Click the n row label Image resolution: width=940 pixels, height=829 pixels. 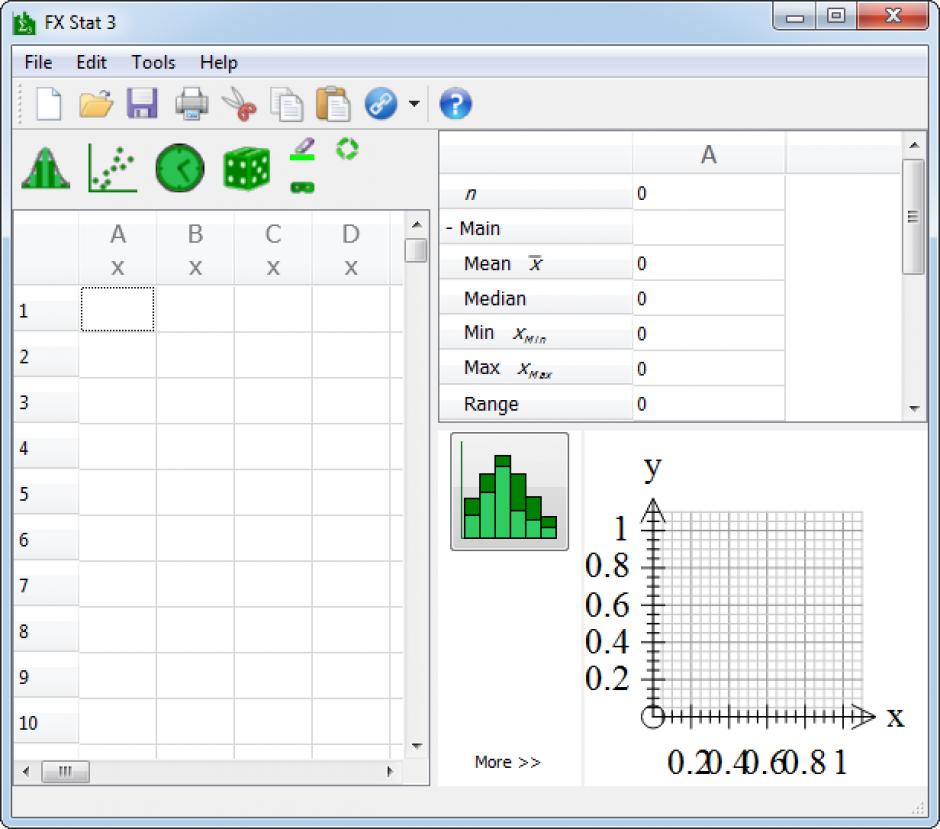pyautogui.click(x=536, y=194)
